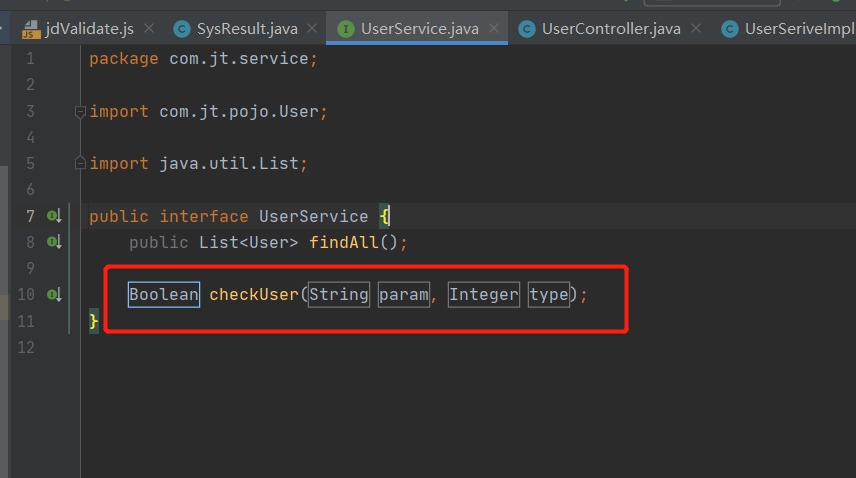The height and width of the screenshot is (478, 856).
Task: Click implemented-method gutter icon on line 10
Action: tap(54, 295)
